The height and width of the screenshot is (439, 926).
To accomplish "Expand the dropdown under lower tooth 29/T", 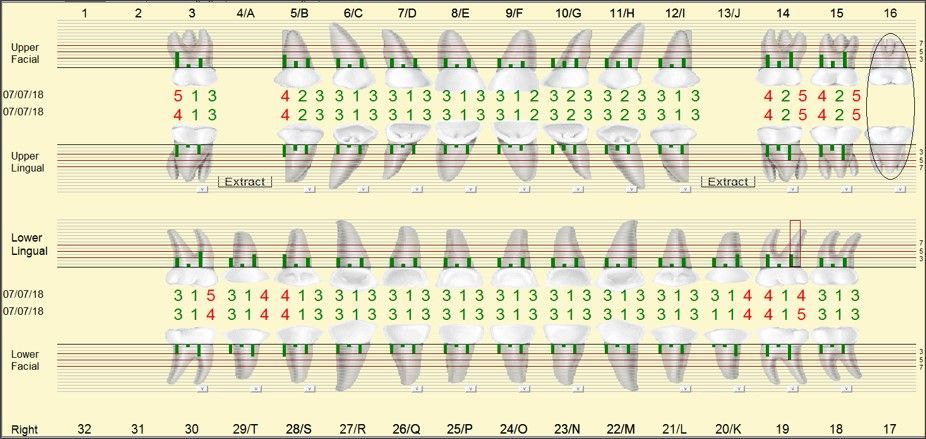I will tap(256, 389).
